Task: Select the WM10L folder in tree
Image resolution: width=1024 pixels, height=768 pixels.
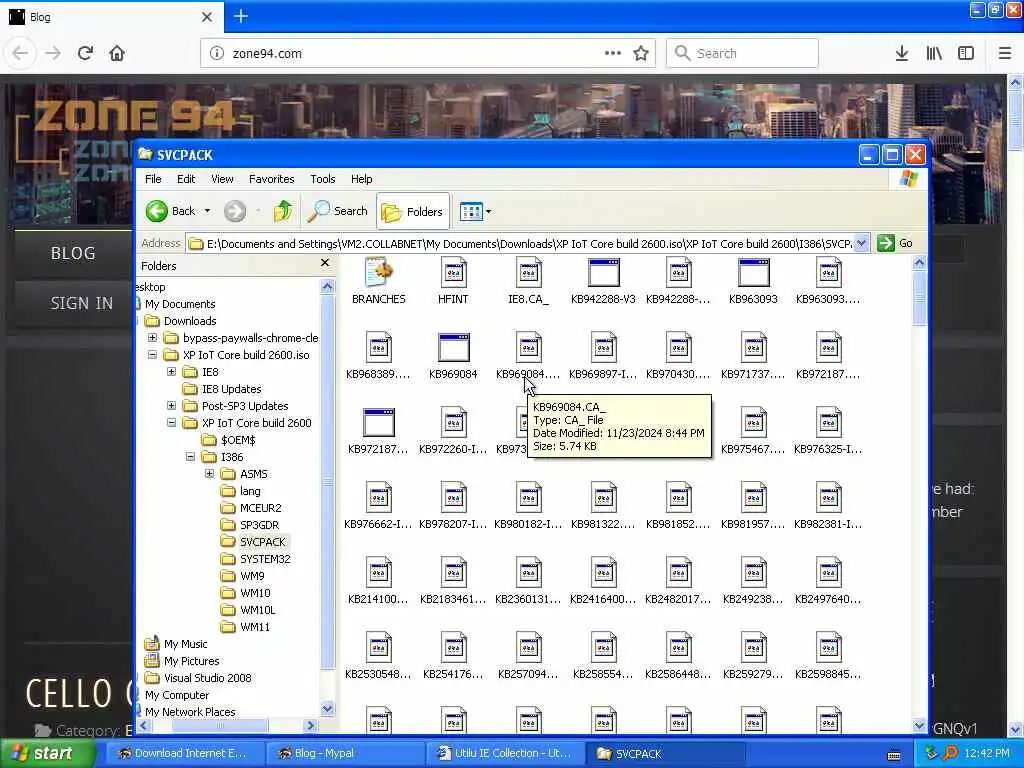Action: pos(257,609)
